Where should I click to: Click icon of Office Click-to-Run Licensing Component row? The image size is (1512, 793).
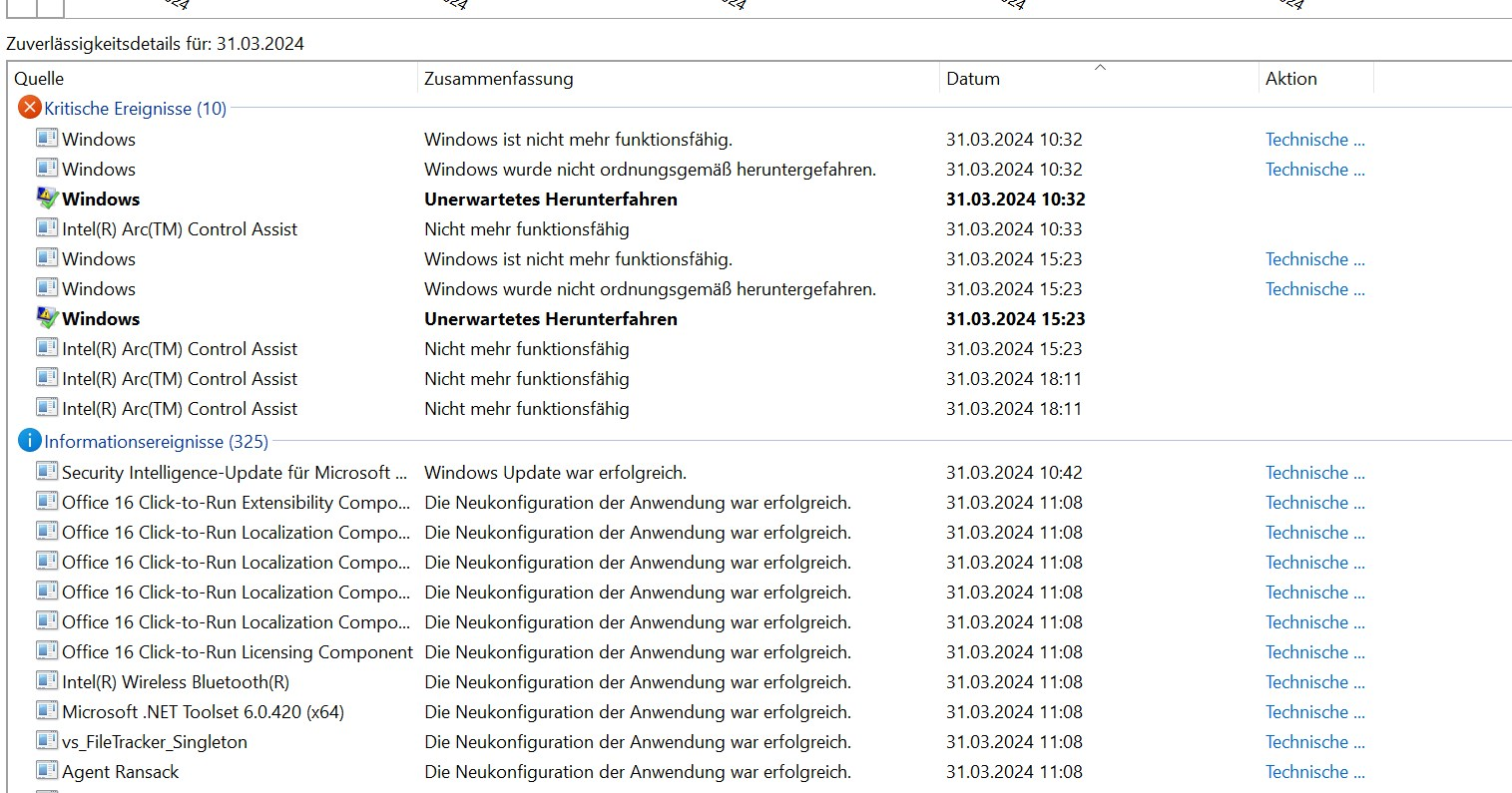coord(47,650)
